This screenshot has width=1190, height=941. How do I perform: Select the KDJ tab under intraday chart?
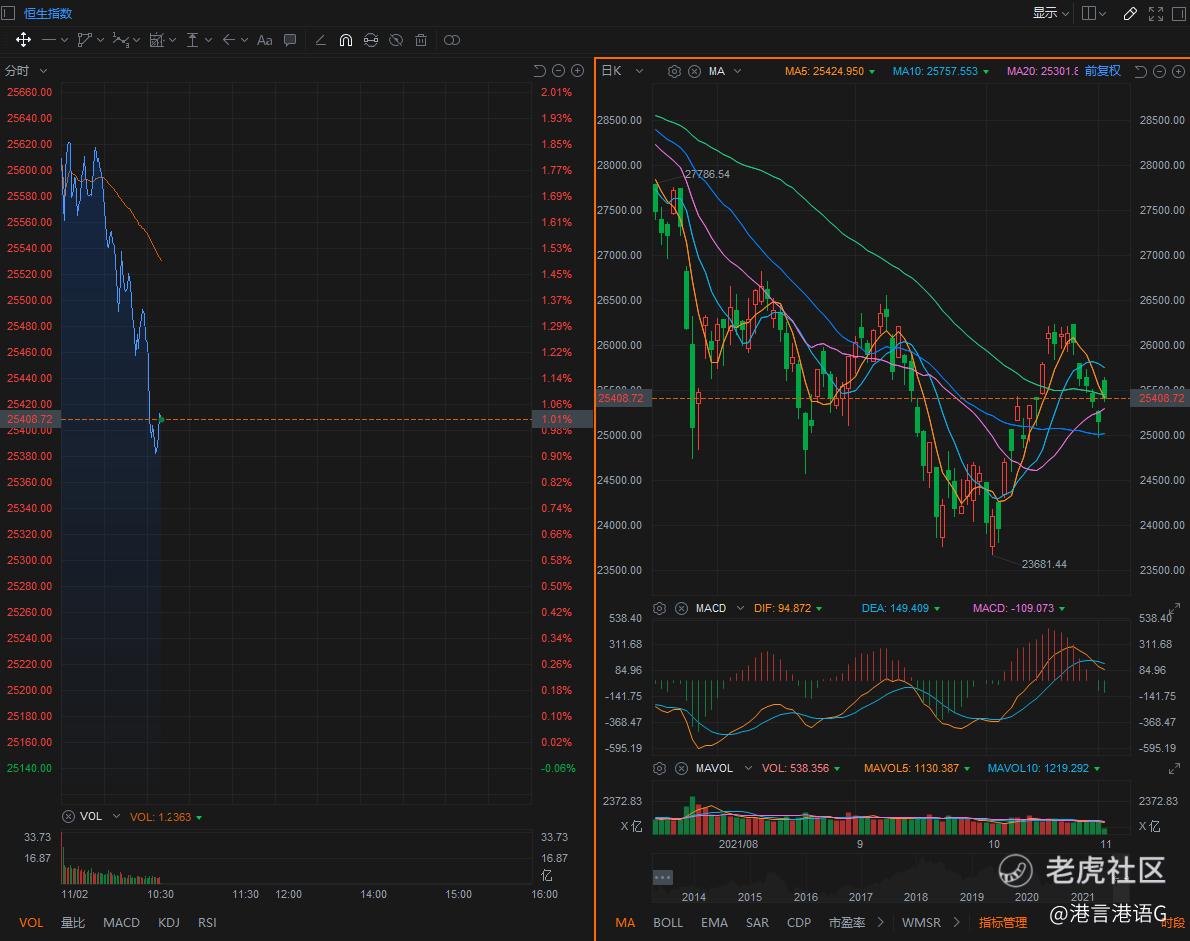(x=169, y=922)
